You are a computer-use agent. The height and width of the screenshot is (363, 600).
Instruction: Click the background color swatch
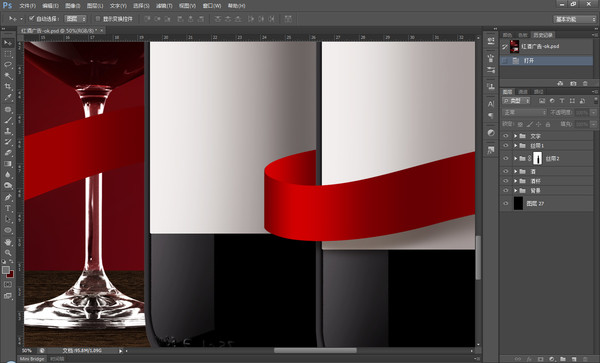click(10, 274)
